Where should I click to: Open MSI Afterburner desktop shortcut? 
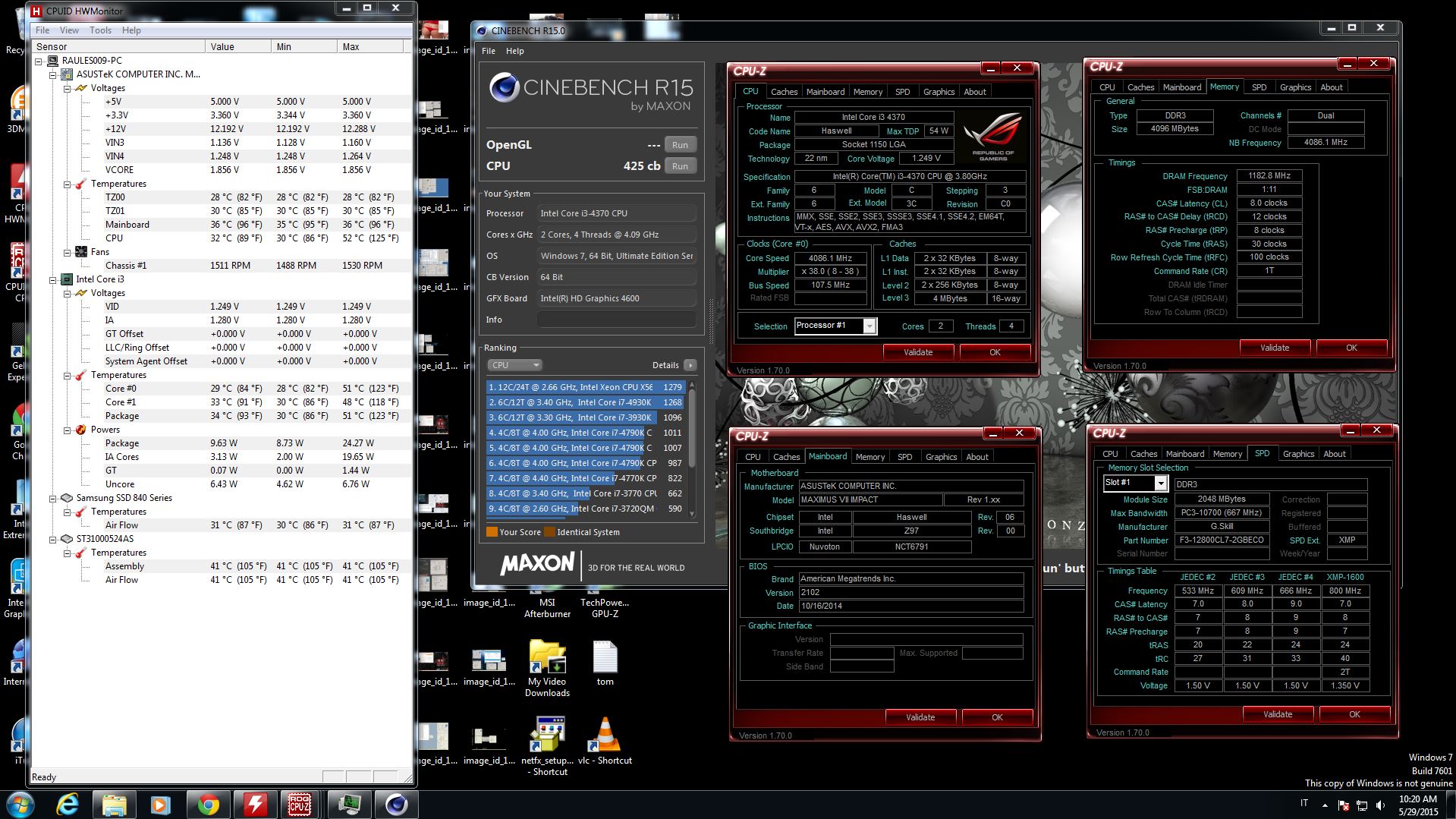547,607
